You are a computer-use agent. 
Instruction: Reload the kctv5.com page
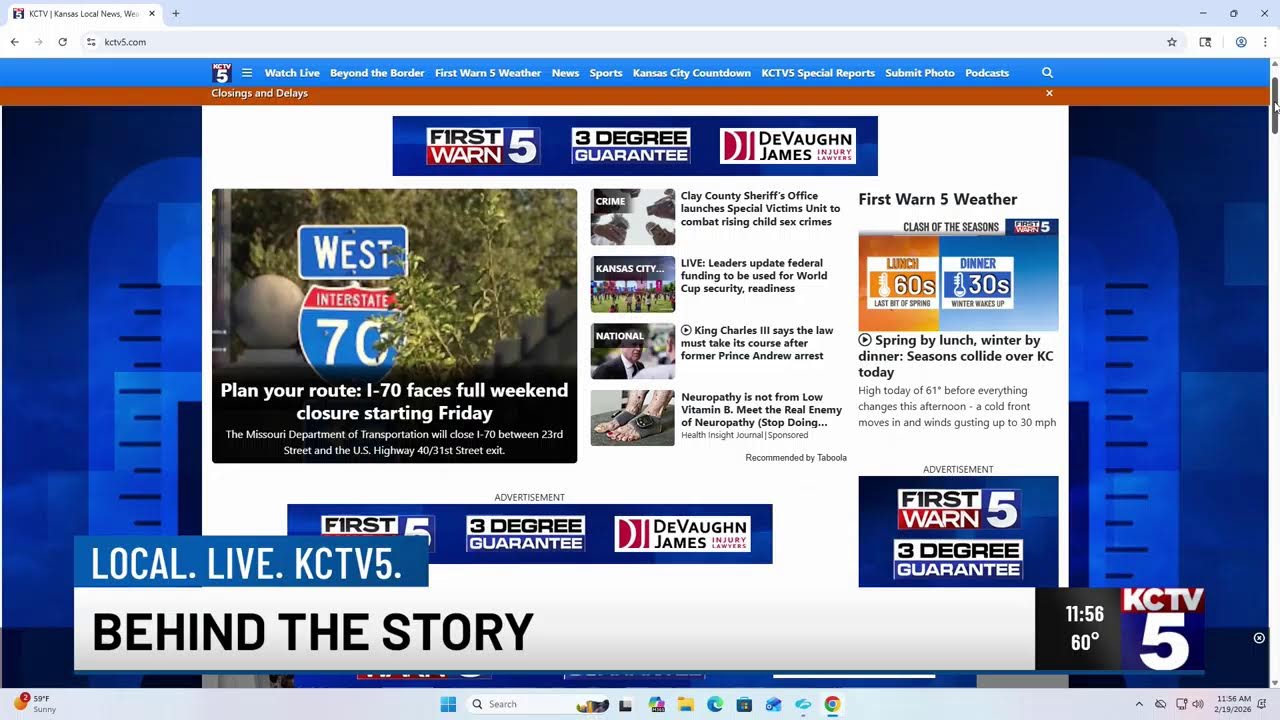pos(62,42)
